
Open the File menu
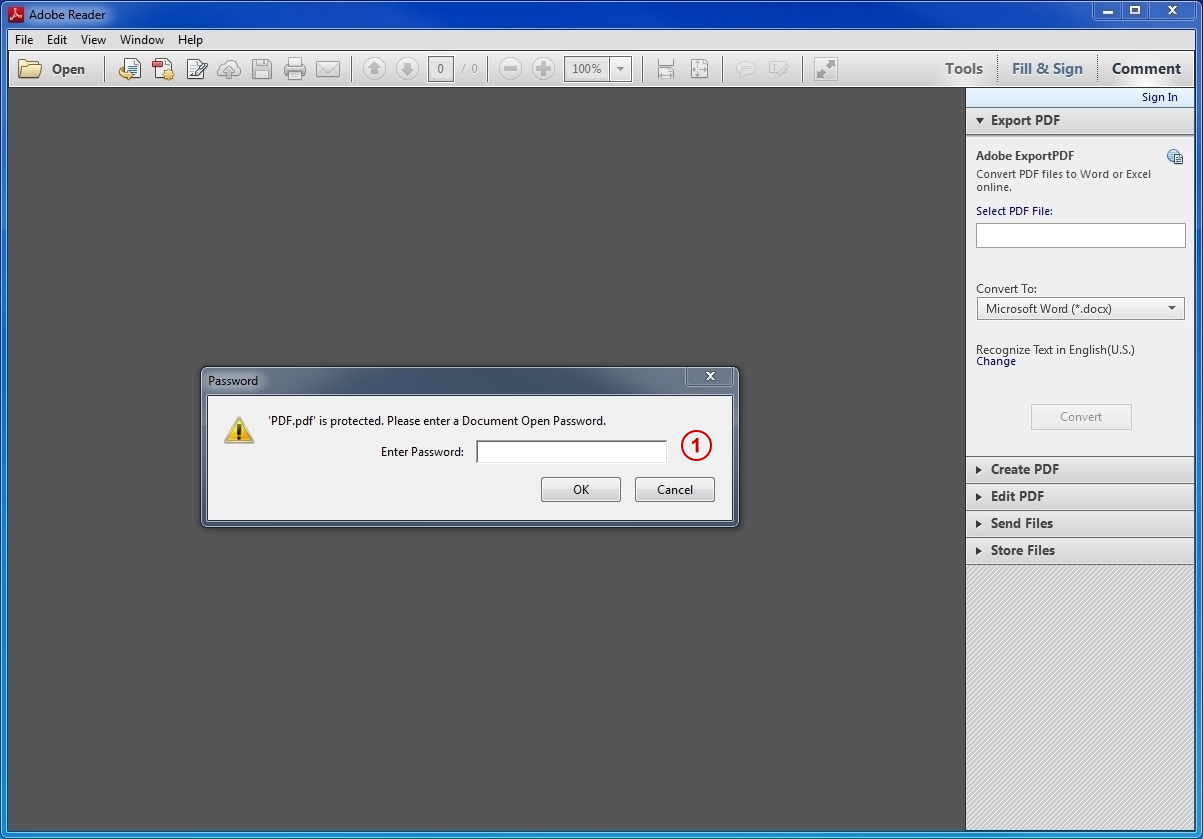pos(24,40)
